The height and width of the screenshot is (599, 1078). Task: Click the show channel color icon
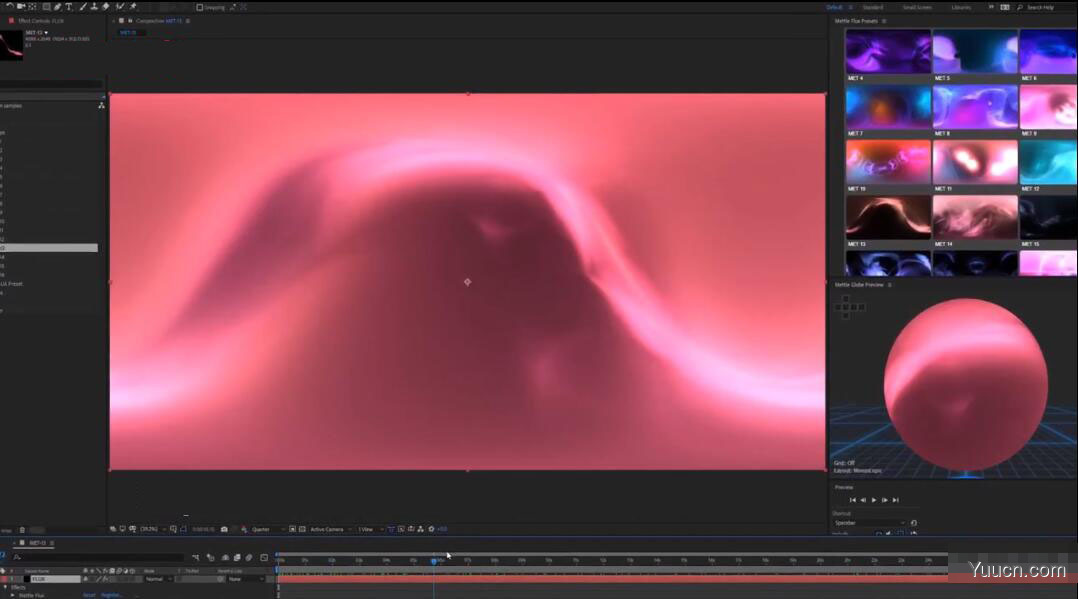244,530
